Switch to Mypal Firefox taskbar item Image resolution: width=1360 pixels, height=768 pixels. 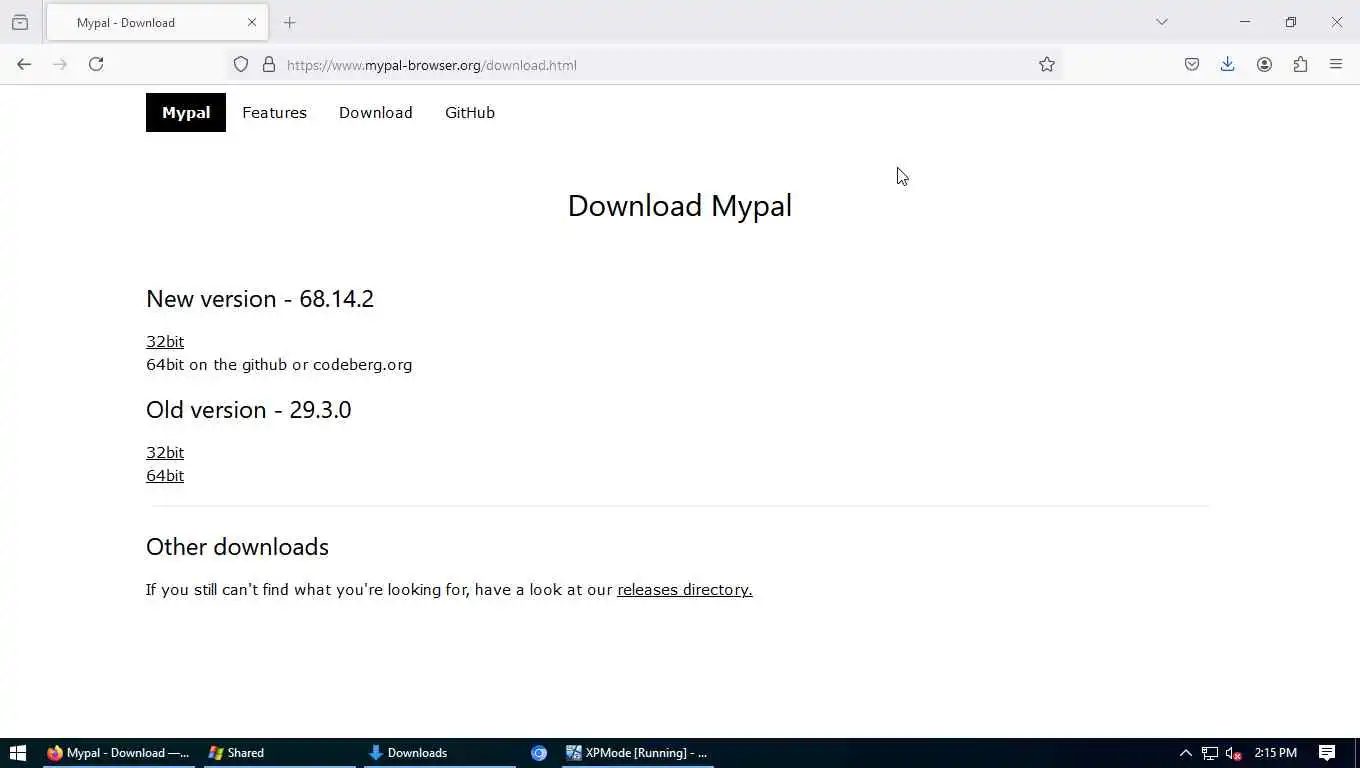(x=119, y=753)
